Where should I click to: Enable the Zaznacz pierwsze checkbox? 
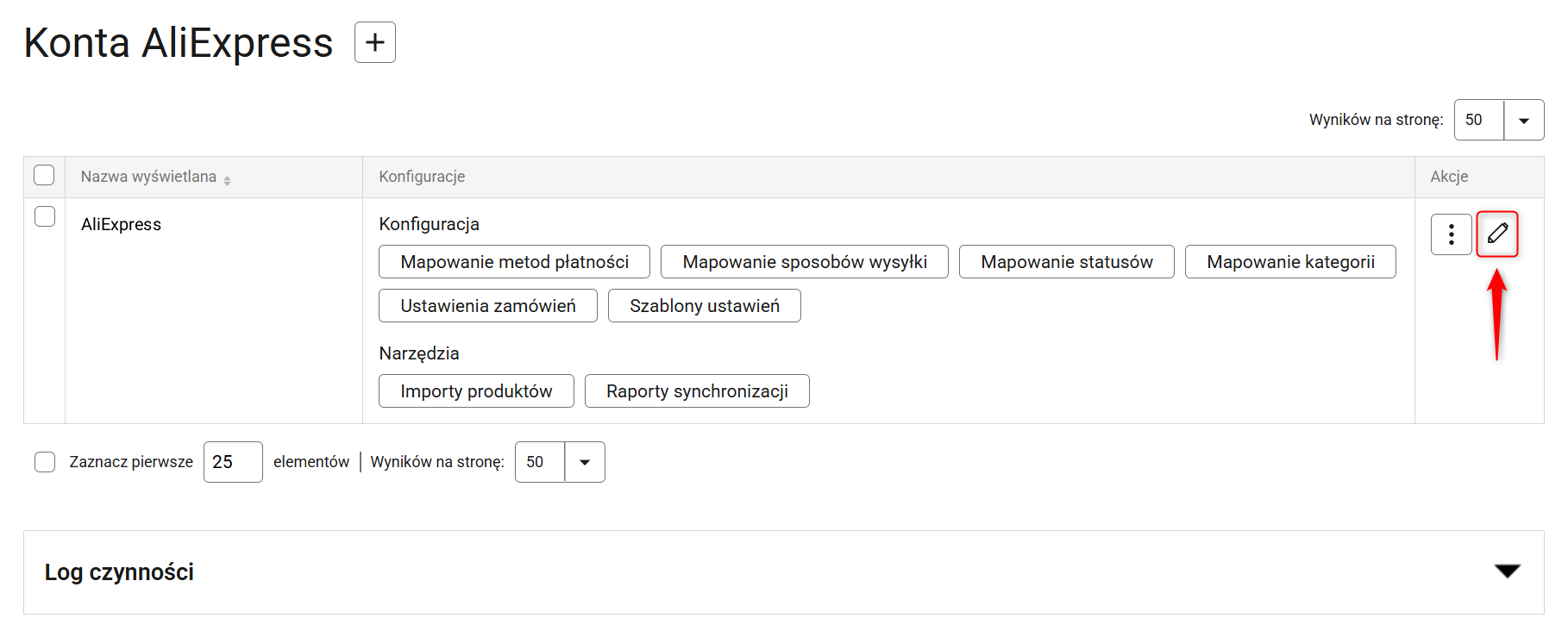pos(45,462)
